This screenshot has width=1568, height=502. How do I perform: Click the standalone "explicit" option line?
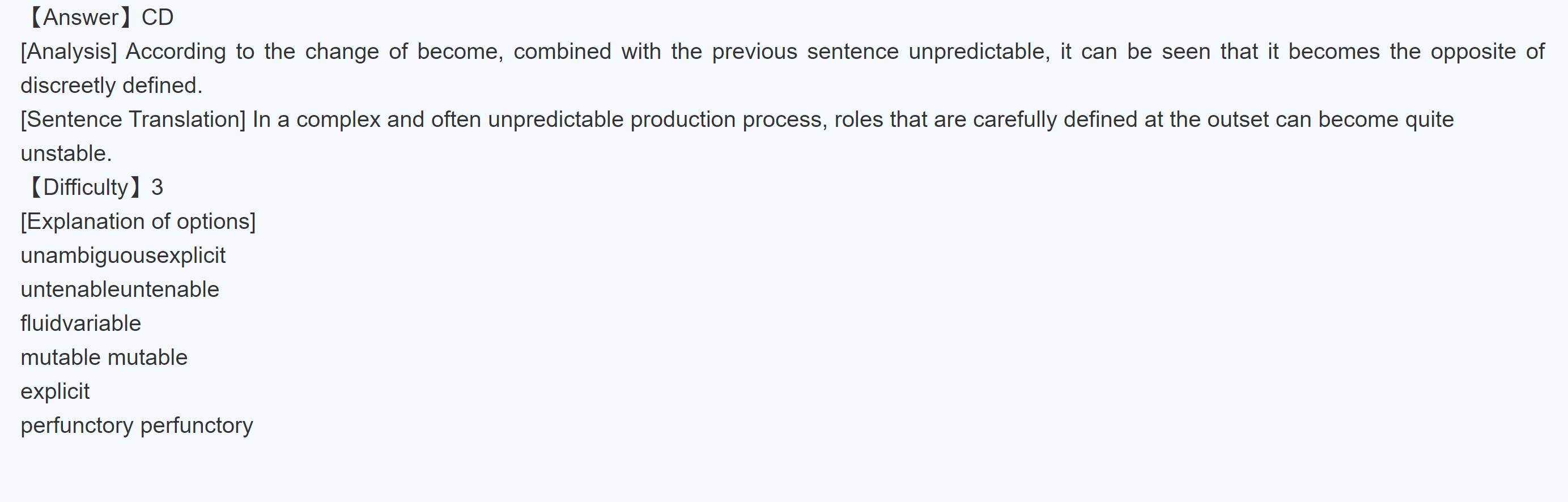tap(56, 392)
